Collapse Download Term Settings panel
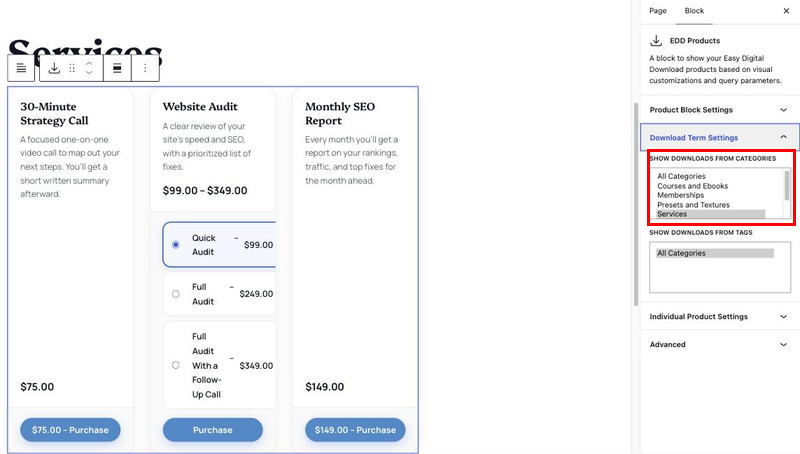Image resolution: width=800 pixels, height=454 pixels. coord(719,138)
